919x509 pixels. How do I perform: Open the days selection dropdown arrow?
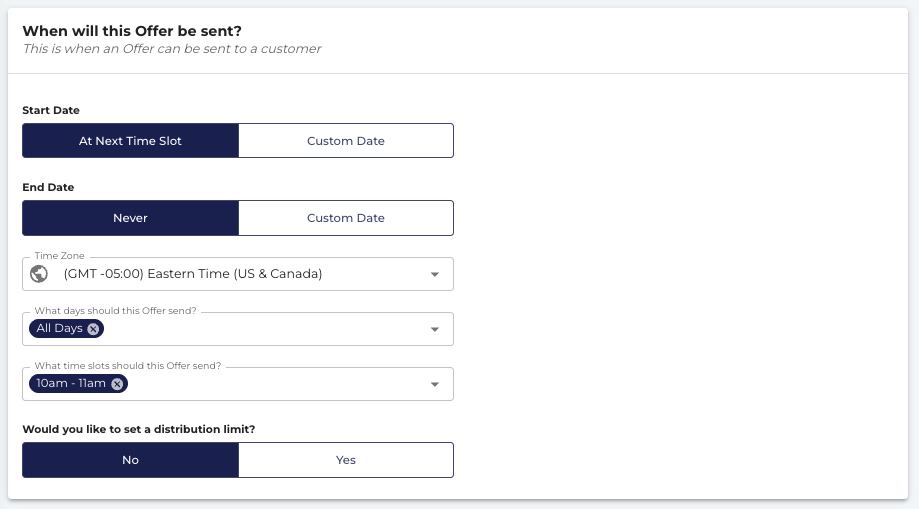pos(435,330)
